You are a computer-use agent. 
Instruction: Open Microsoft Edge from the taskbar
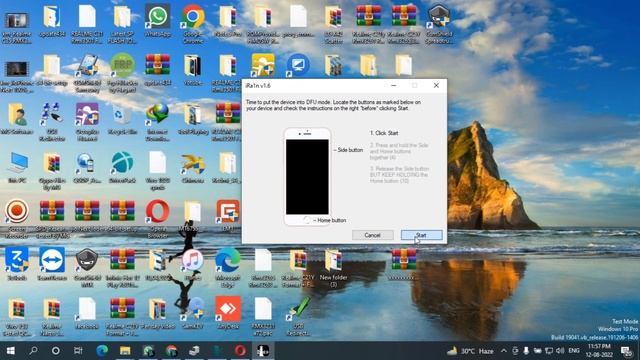[102, 351]
